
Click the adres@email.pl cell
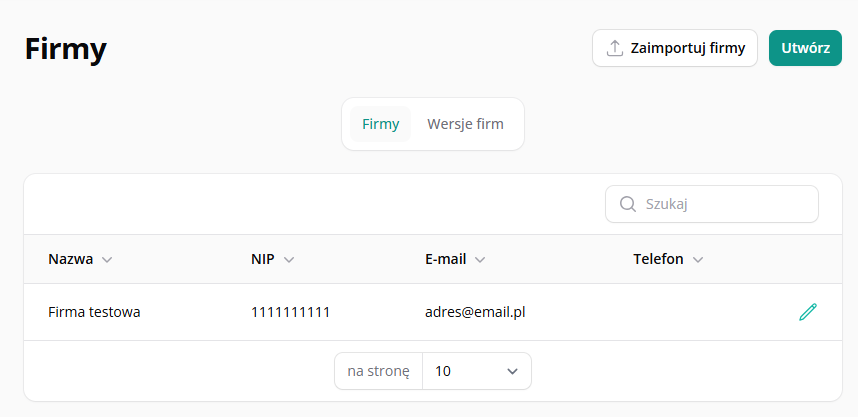[x=475, y=312]
